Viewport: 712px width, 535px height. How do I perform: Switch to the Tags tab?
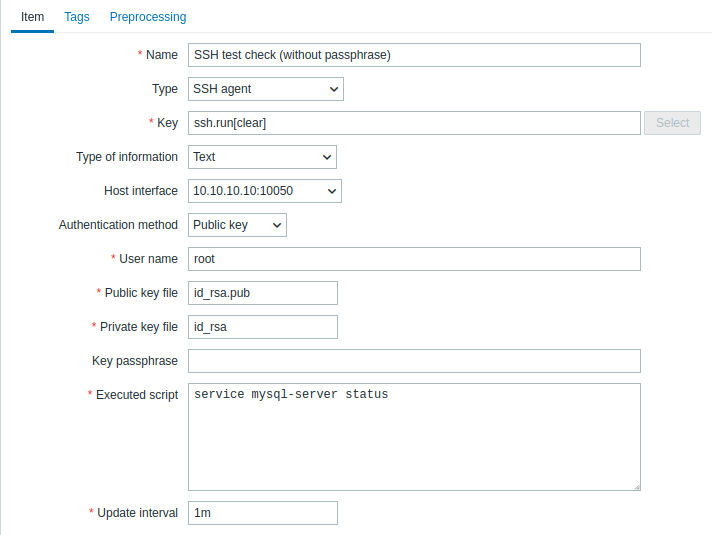(77, 17)
